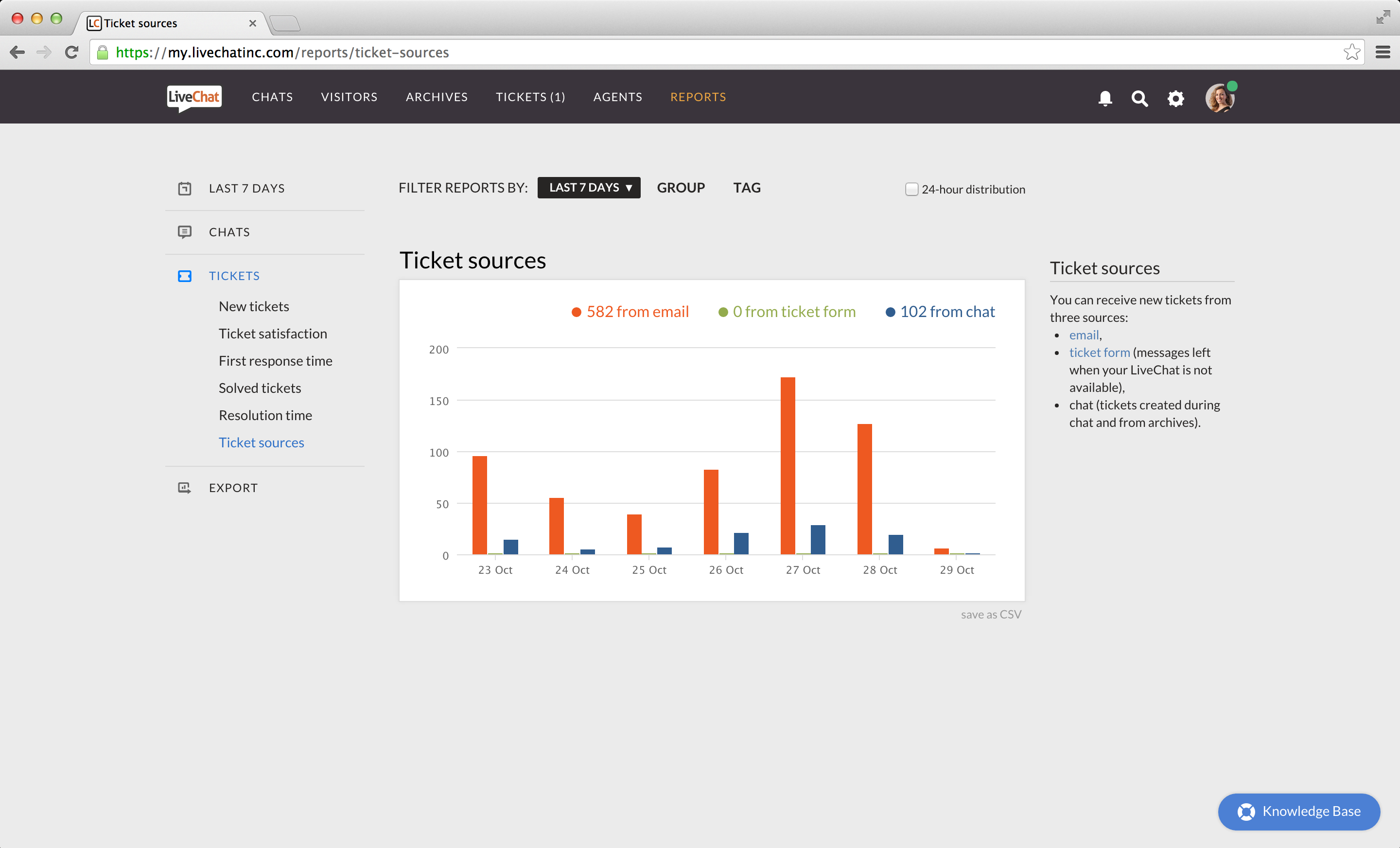Open the TAG filter
Image resolution: width=1400 pixels, height=848 pixels.
pyautogui.click(x=746, y=187)
